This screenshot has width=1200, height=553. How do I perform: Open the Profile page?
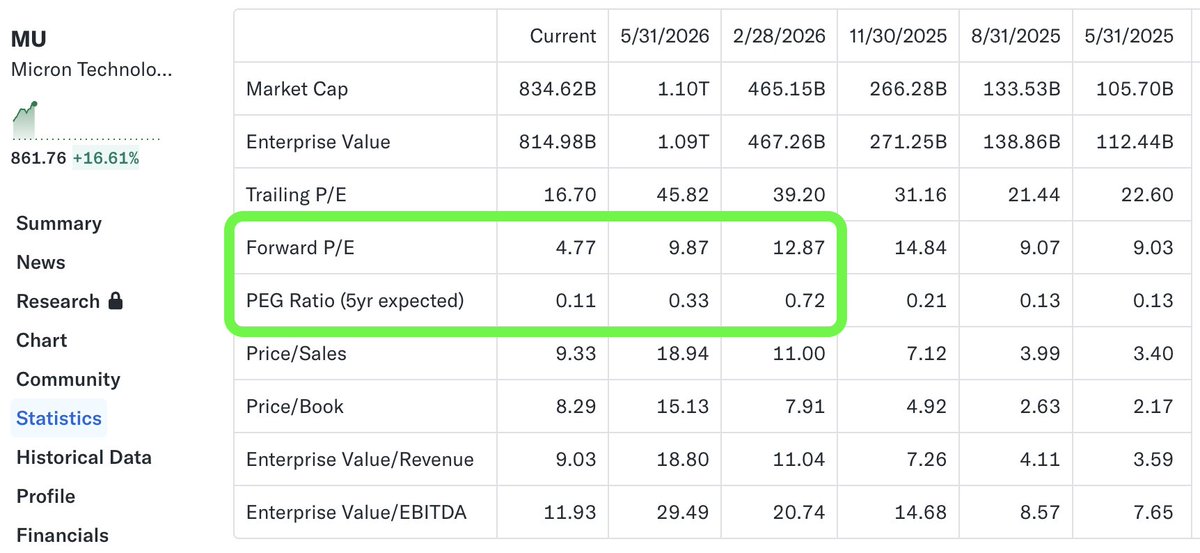tap(46, 496)
